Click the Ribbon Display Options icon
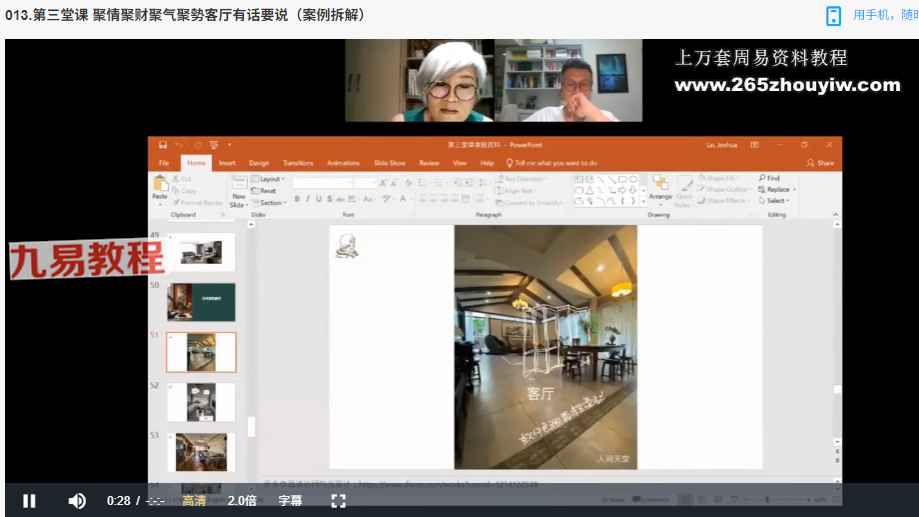The height and width of the screenshot is (517, 919). pos(755,145)
